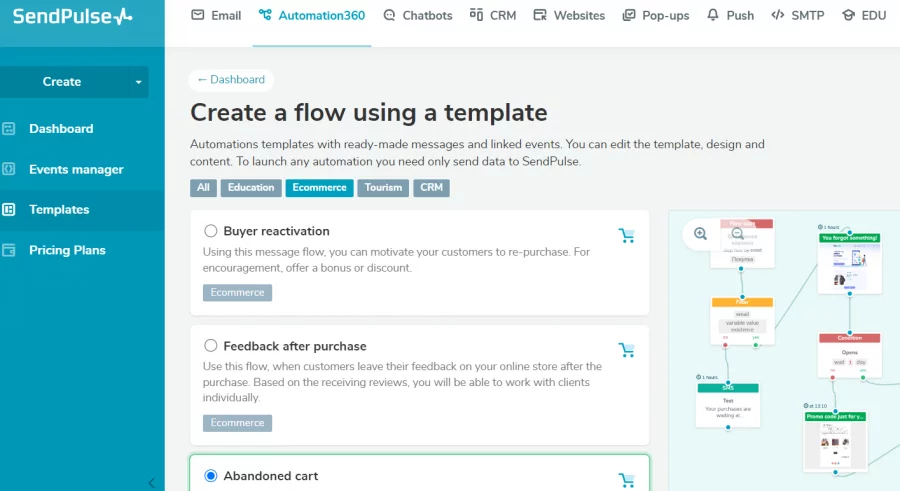Open Templates in the sidebar

[x=59, y=210]
